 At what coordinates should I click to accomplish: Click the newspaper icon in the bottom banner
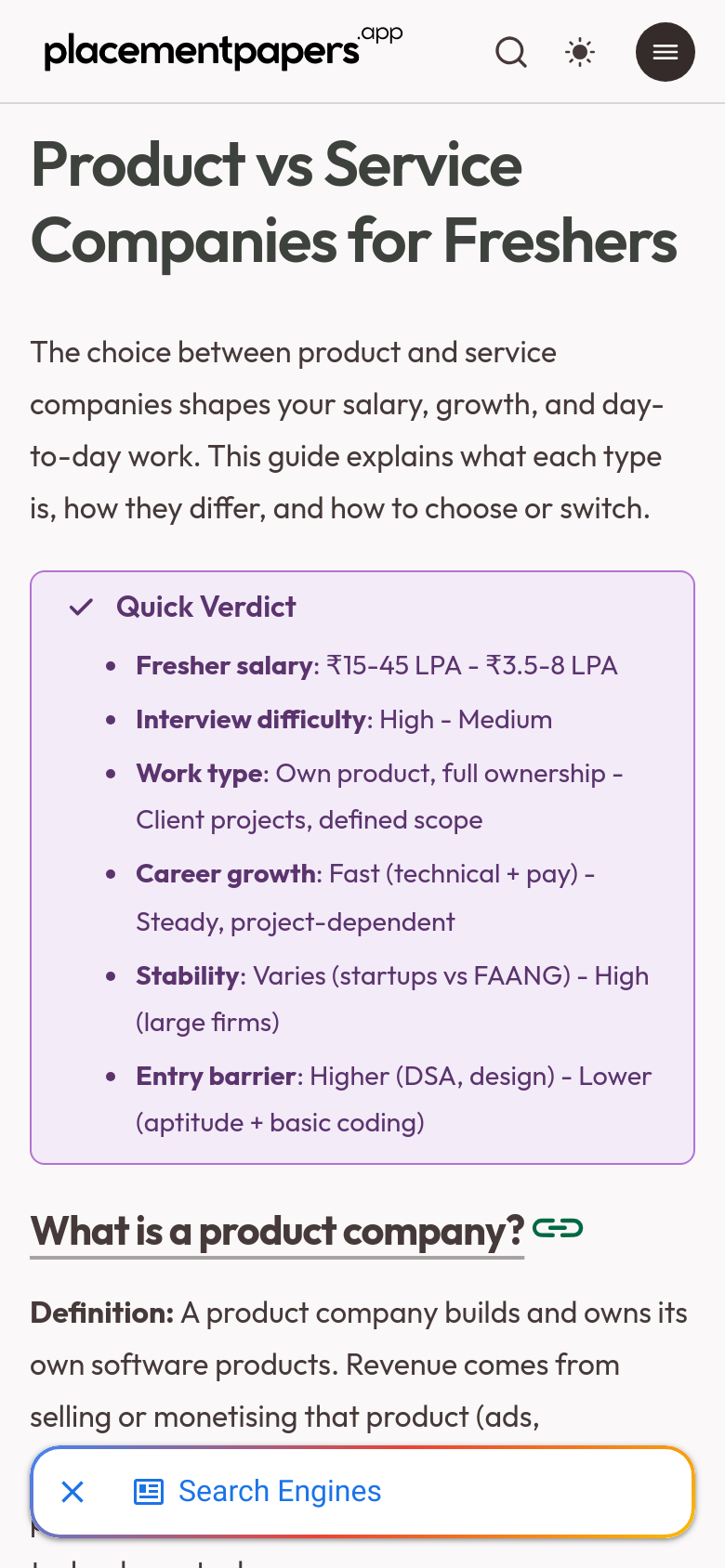149,1492
